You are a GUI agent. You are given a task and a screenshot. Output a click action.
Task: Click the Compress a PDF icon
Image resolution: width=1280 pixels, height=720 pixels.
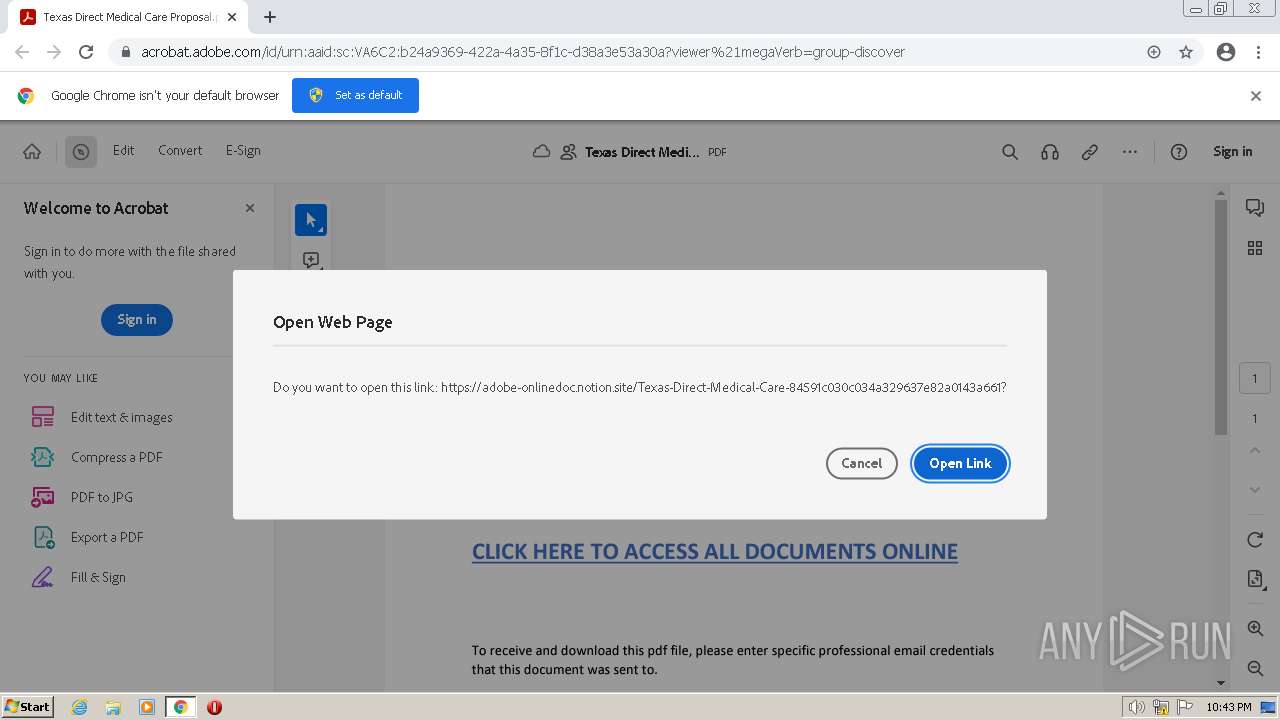(x=42, y=457)
